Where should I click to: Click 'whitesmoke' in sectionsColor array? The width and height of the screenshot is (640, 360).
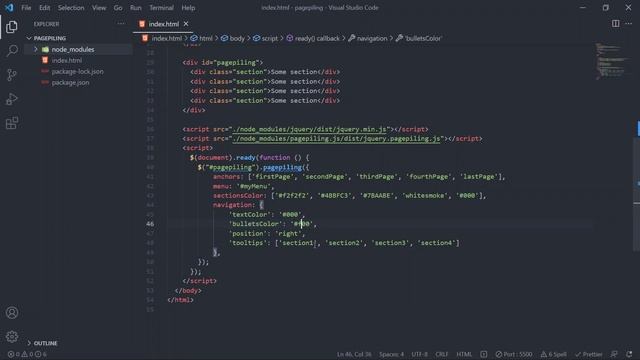426,196
